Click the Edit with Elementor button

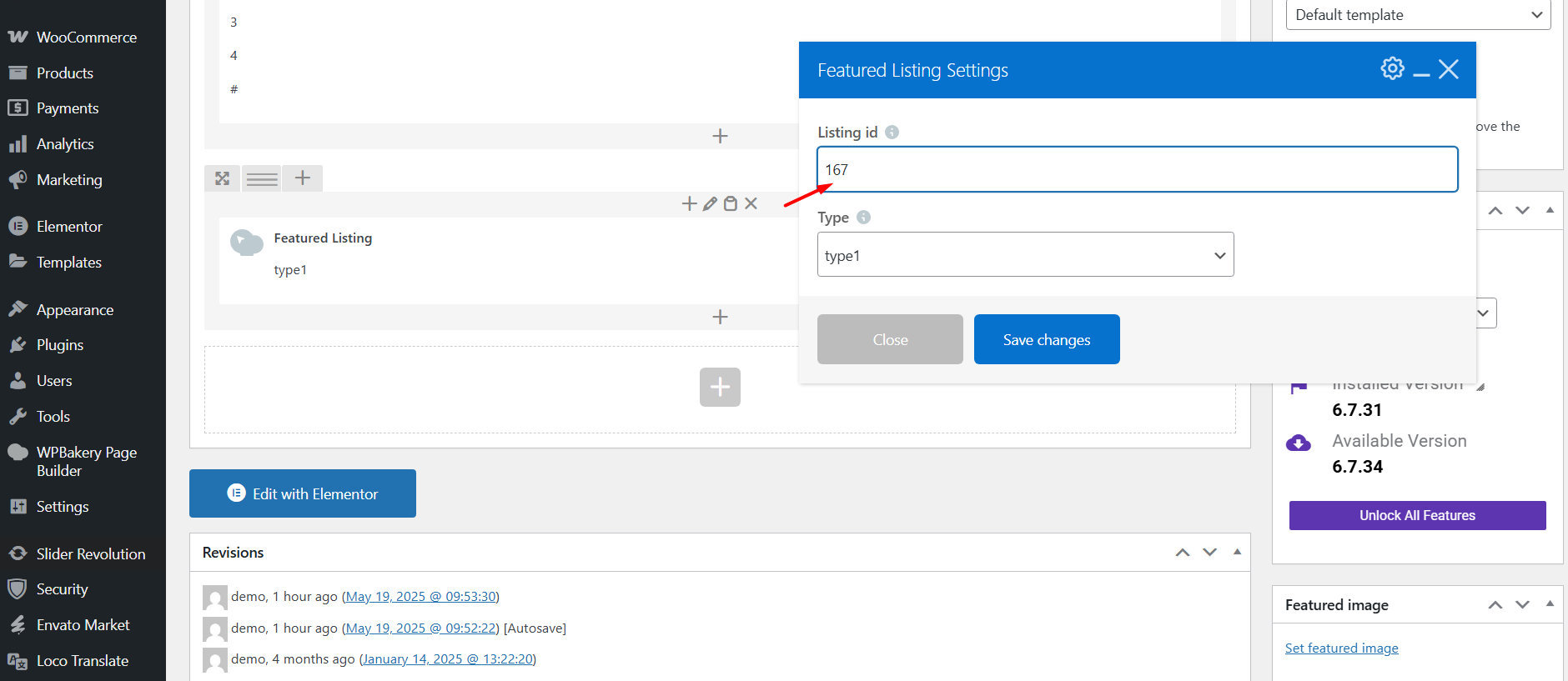coord(303,493)
